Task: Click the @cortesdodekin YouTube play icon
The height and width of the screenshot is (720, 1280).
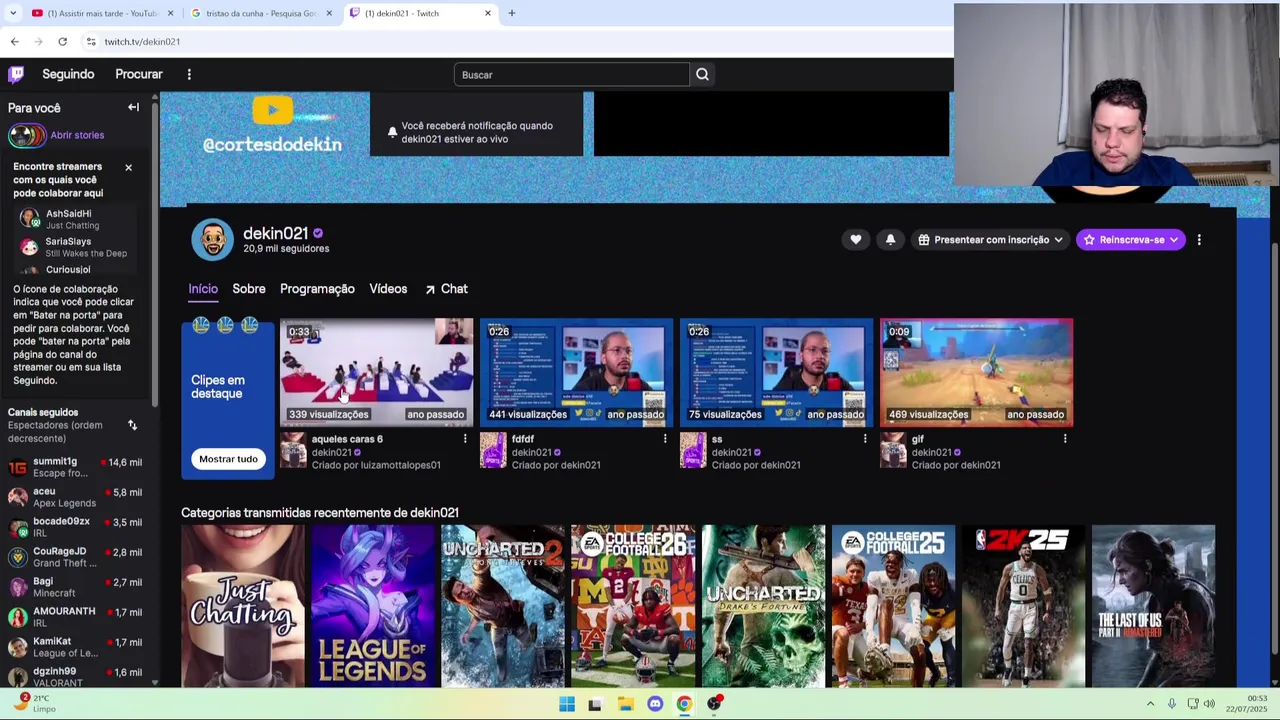Action: (x=272, y=110)
